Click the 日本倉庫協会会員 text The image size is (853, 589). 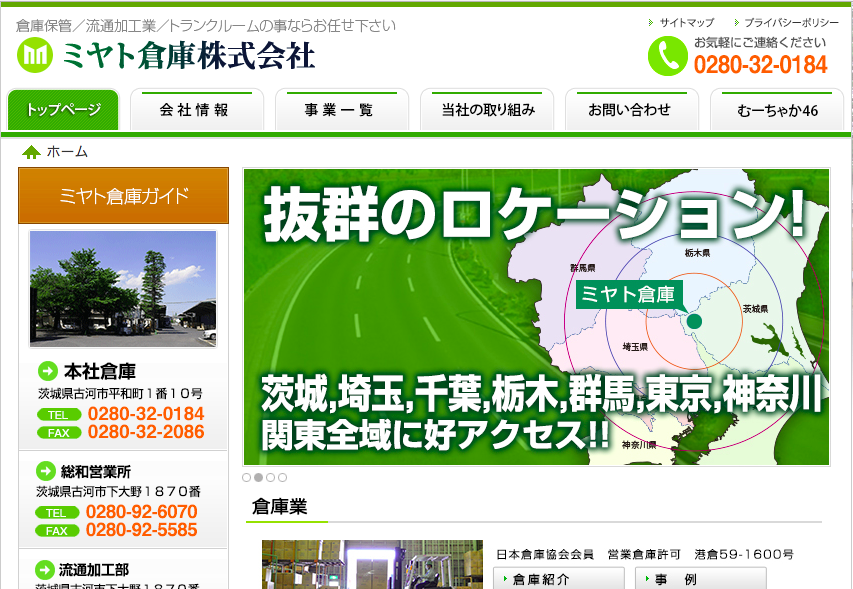pyautogui.click(x=545, y=554)
